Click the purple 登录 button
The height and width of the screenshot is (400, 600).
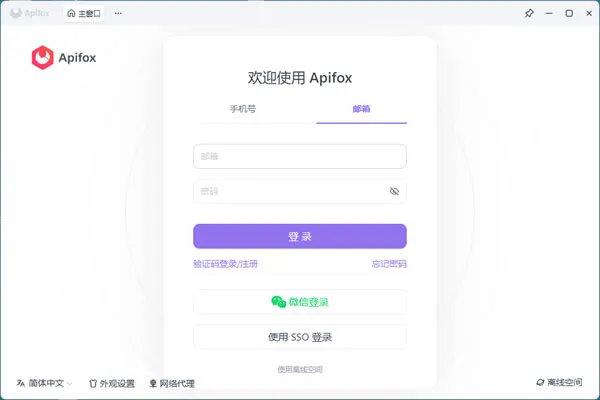click(300, 236)
